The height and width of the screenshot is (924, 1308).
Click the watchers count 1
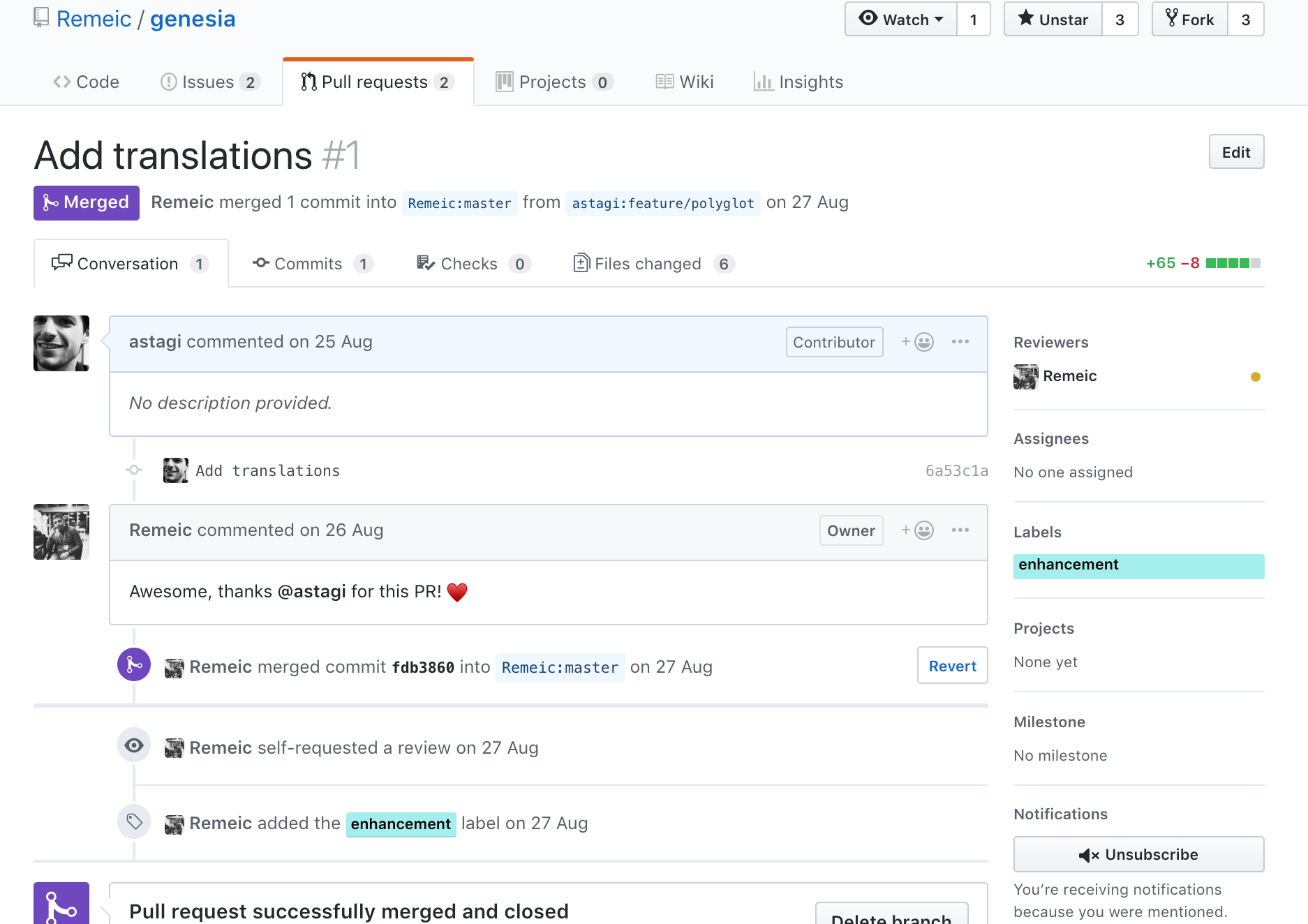974,20
